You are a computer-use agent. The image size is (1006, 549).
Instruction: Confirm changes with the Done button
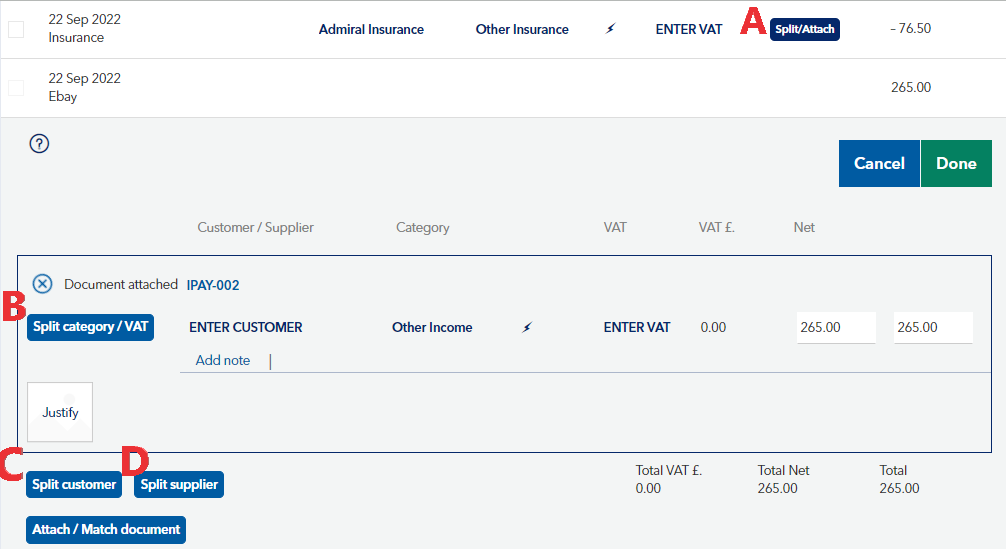pyautogui.click(x=956, y=164)
